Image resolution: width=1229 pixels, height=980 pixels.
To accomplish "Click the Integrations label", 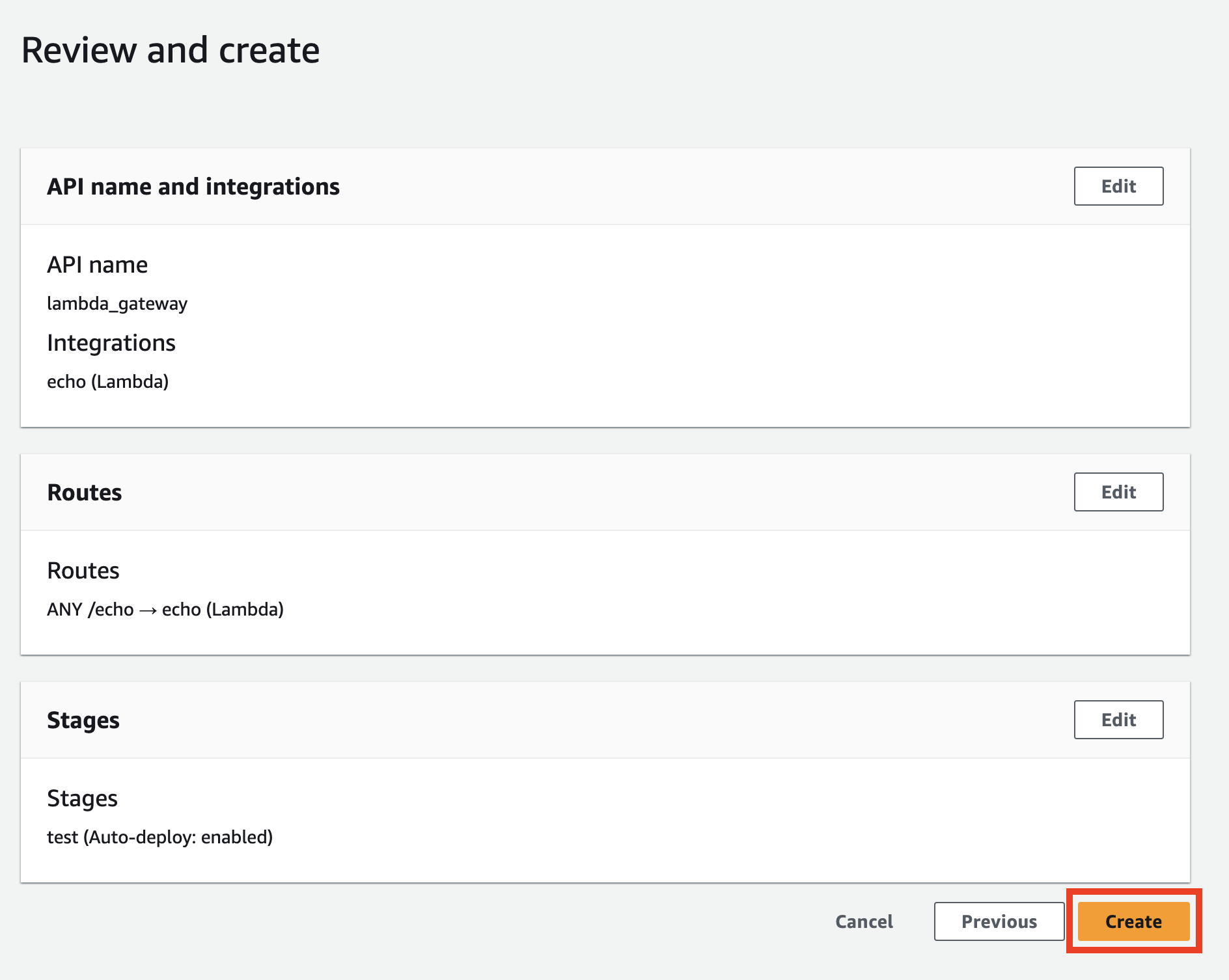I will (111, 343).
